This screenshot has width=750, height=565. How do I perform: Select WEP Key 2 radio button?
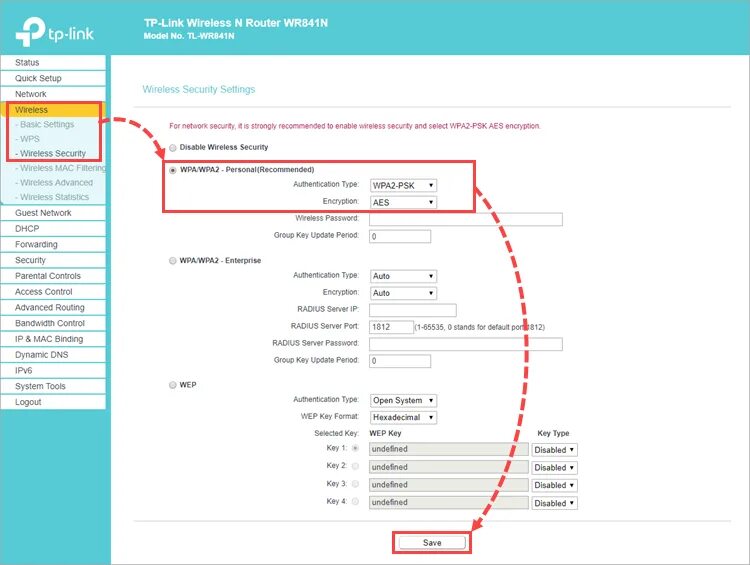pyautogui.click(x=355, y=466)
